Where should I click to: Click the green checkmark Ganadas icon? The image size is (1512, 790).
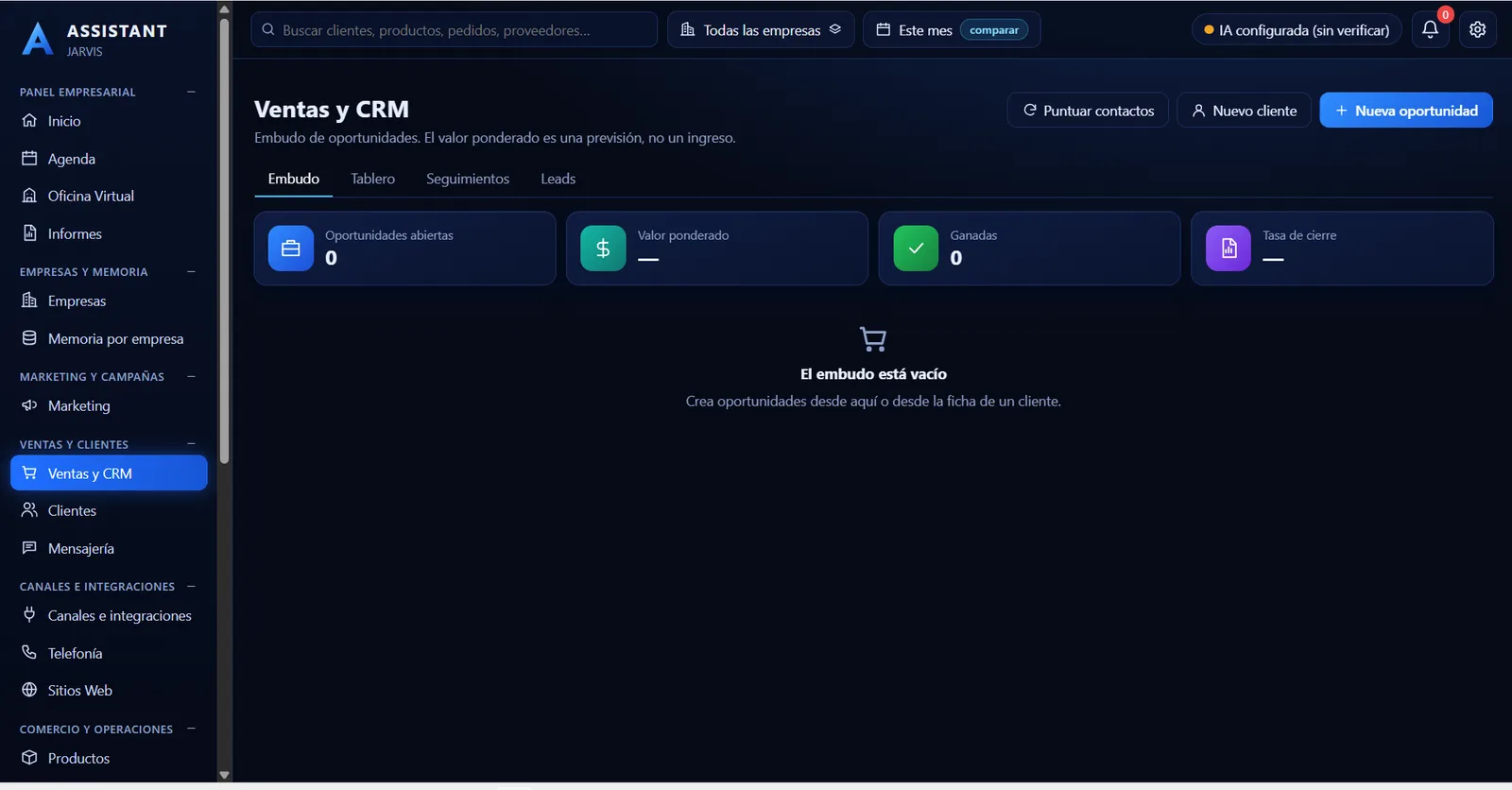916,249
